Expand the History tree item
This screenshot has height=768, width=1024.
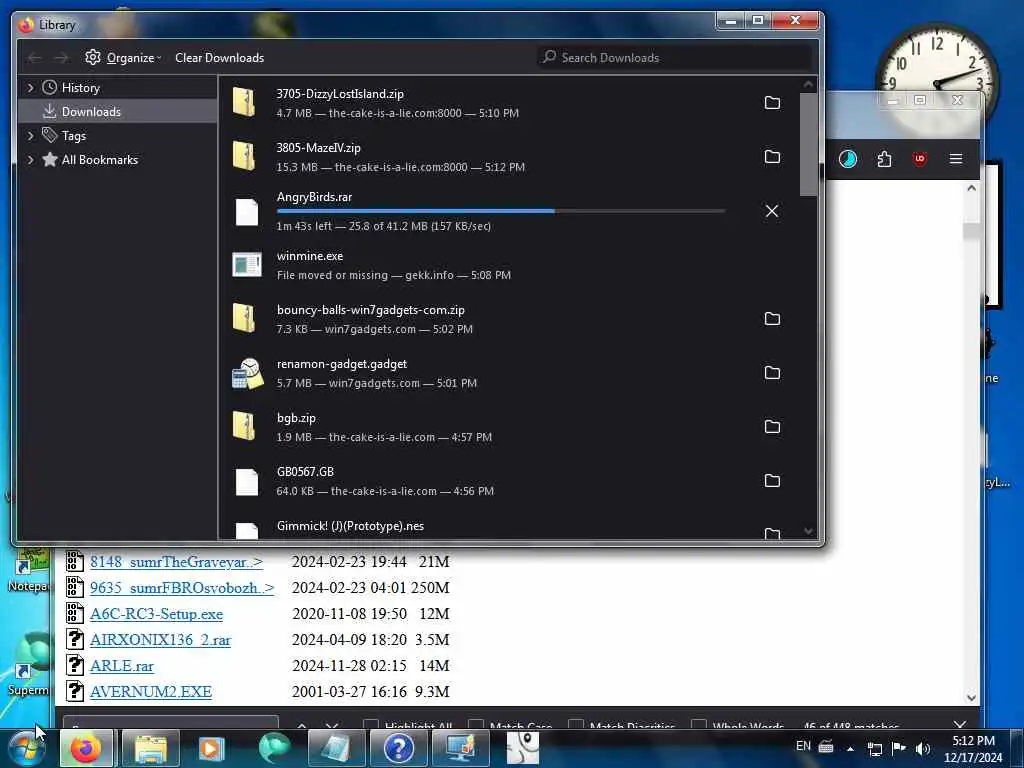click(30, 88)
